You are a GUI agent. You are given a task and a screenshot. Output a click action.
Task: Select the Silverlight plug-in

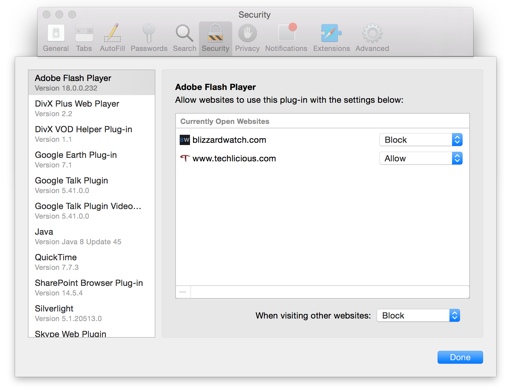tap(92, 314)
